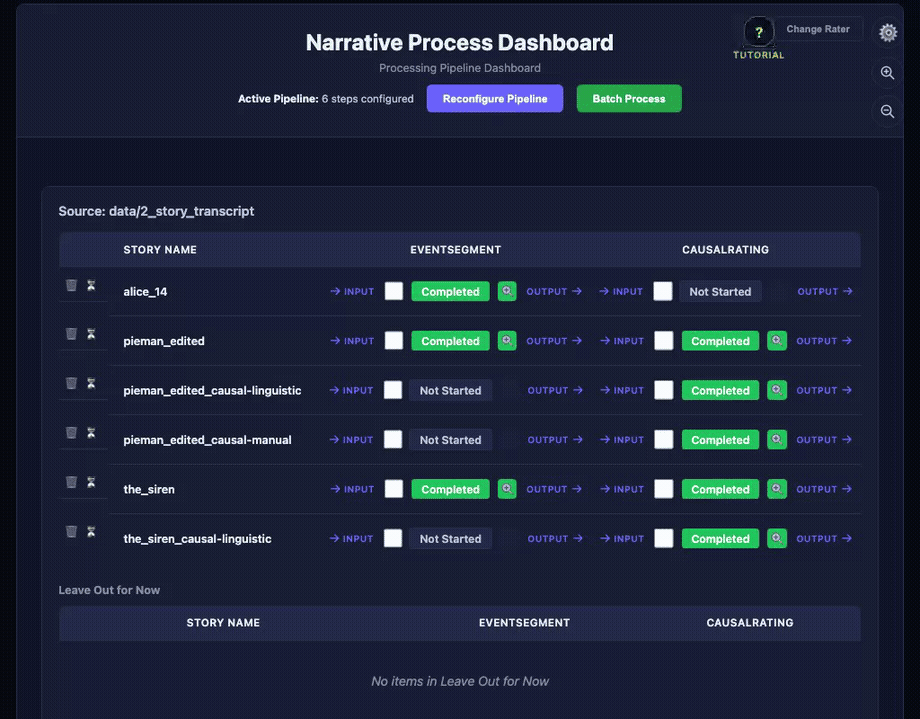Check the pieman_edited CausalRating checkbox
This screenshot has width=920, height=719.
pyautogui.click(x=664, y=340)
